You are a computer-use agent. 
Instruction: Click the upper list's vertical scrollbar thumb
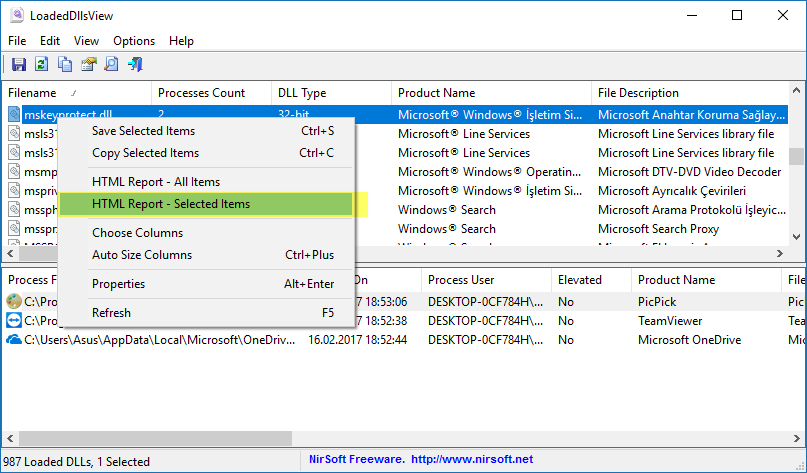(797, 156)
